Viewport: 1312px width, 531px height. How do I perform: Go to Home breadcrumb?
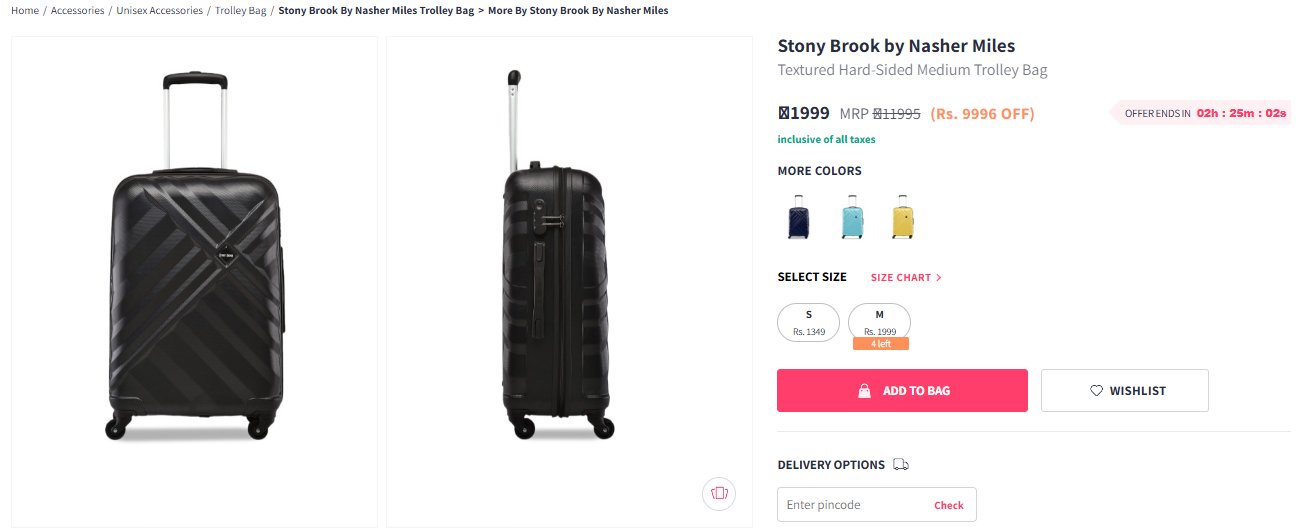tap(25, 11)
